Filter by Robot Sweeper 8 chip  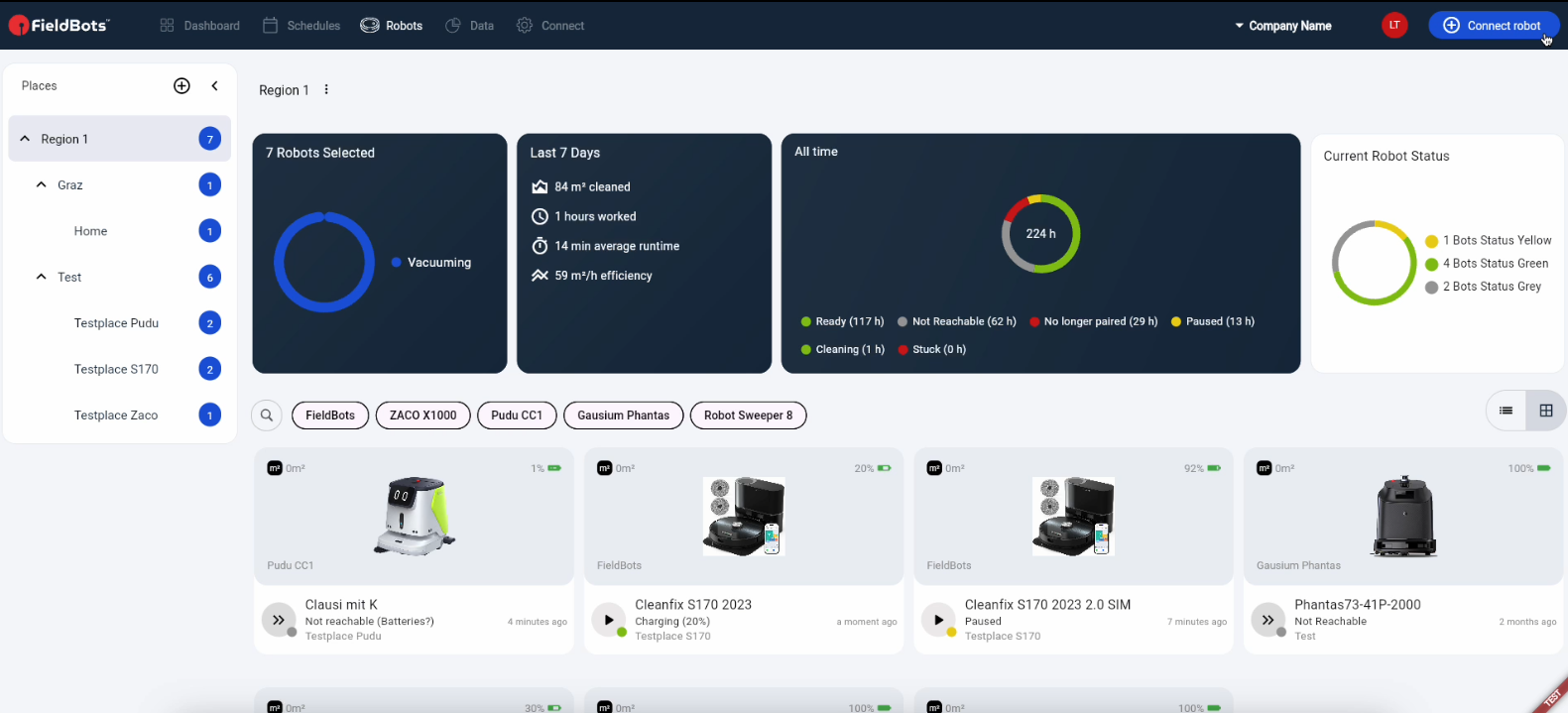(748, 416)
